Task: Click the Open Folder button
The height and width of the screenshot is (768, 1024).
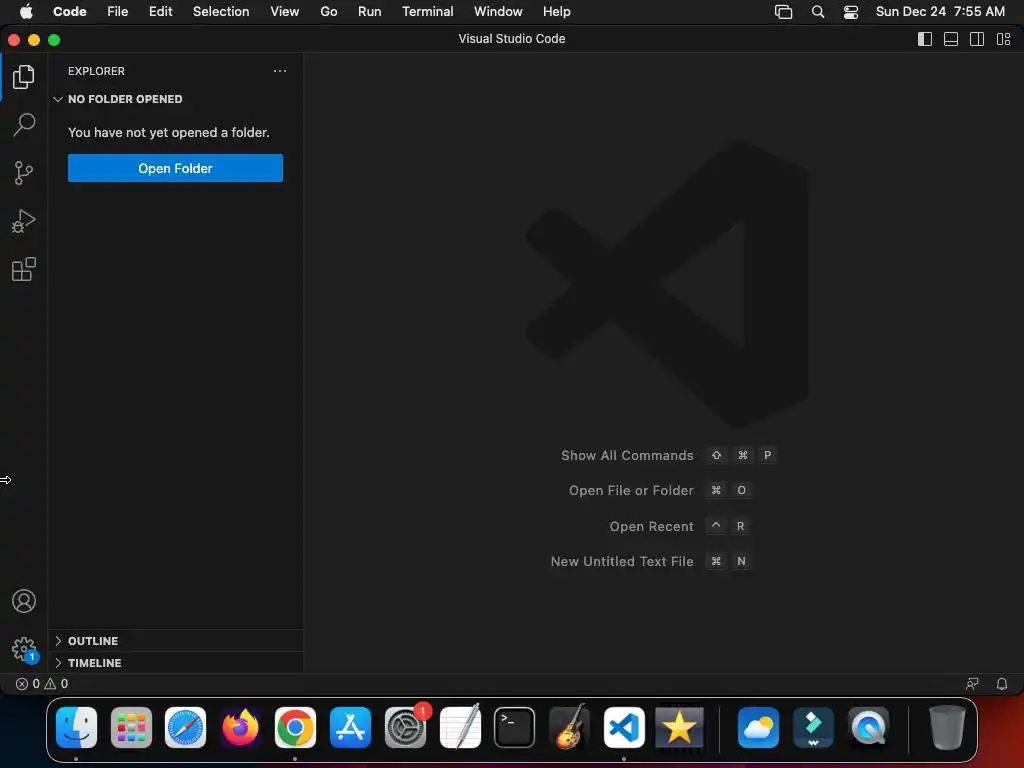Action: [x=175, y=168]
